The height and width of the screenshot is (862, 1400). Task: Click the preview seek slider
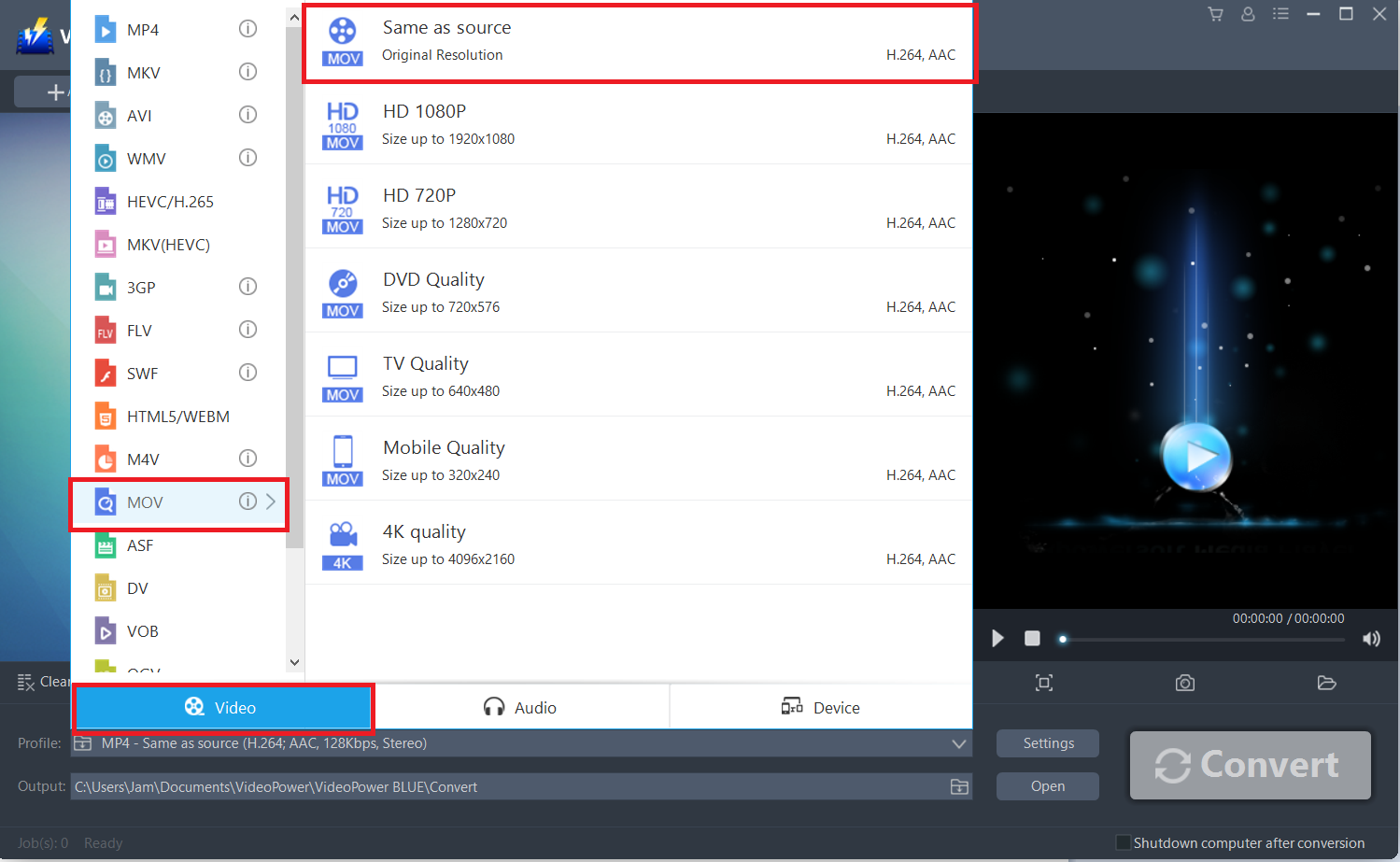[x=1202, y=640]
